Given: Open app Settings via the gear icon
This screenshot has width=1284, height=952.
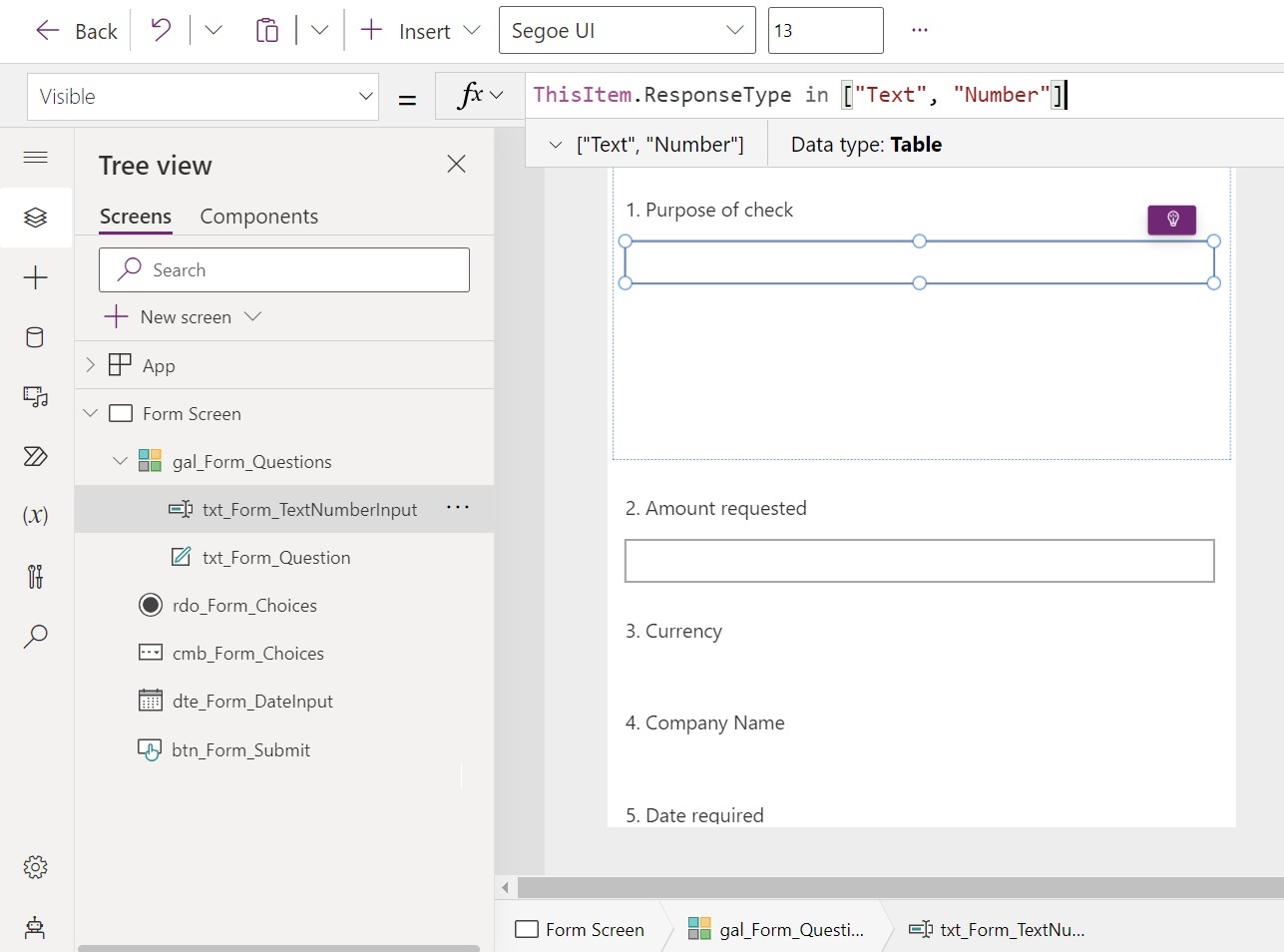Looking at the screenshot, I should coord(35,866).
